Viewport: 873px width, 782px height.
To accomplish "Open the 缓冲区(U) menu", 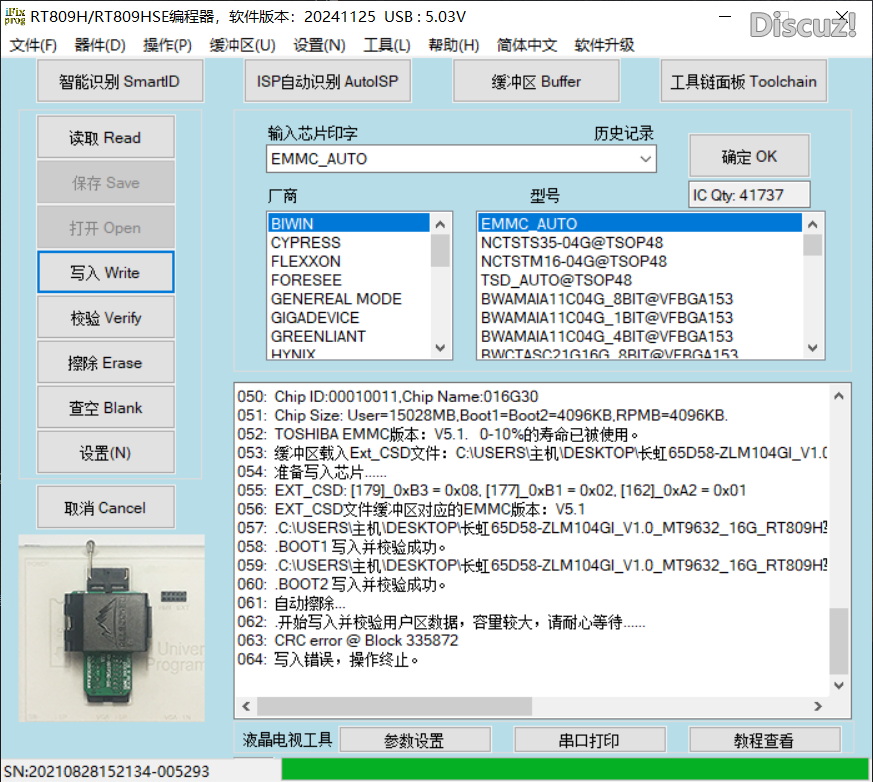I will 242,45.
